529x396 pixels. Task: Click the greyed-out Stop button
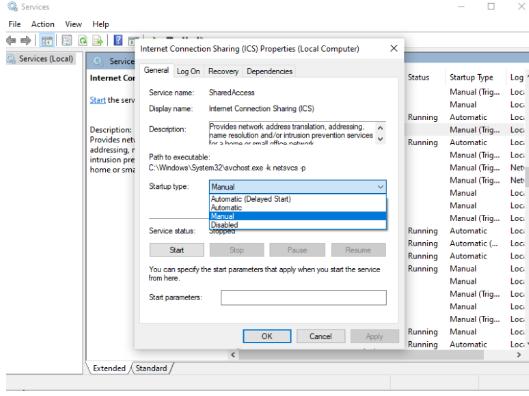(x=236, y=250)
